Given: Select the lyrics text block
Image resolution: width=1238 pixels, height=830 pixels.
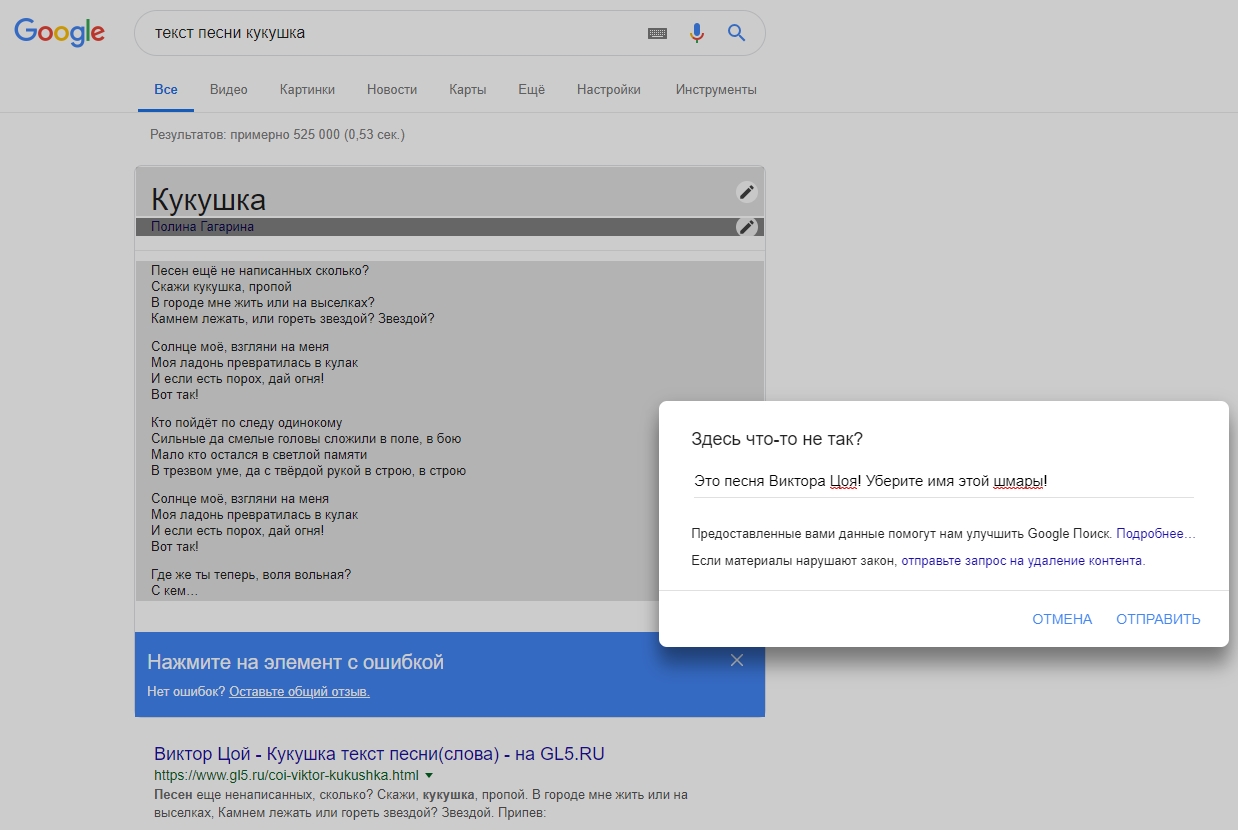Looking at the screenshot, I should pyautogui.click(x=450, y=431).
